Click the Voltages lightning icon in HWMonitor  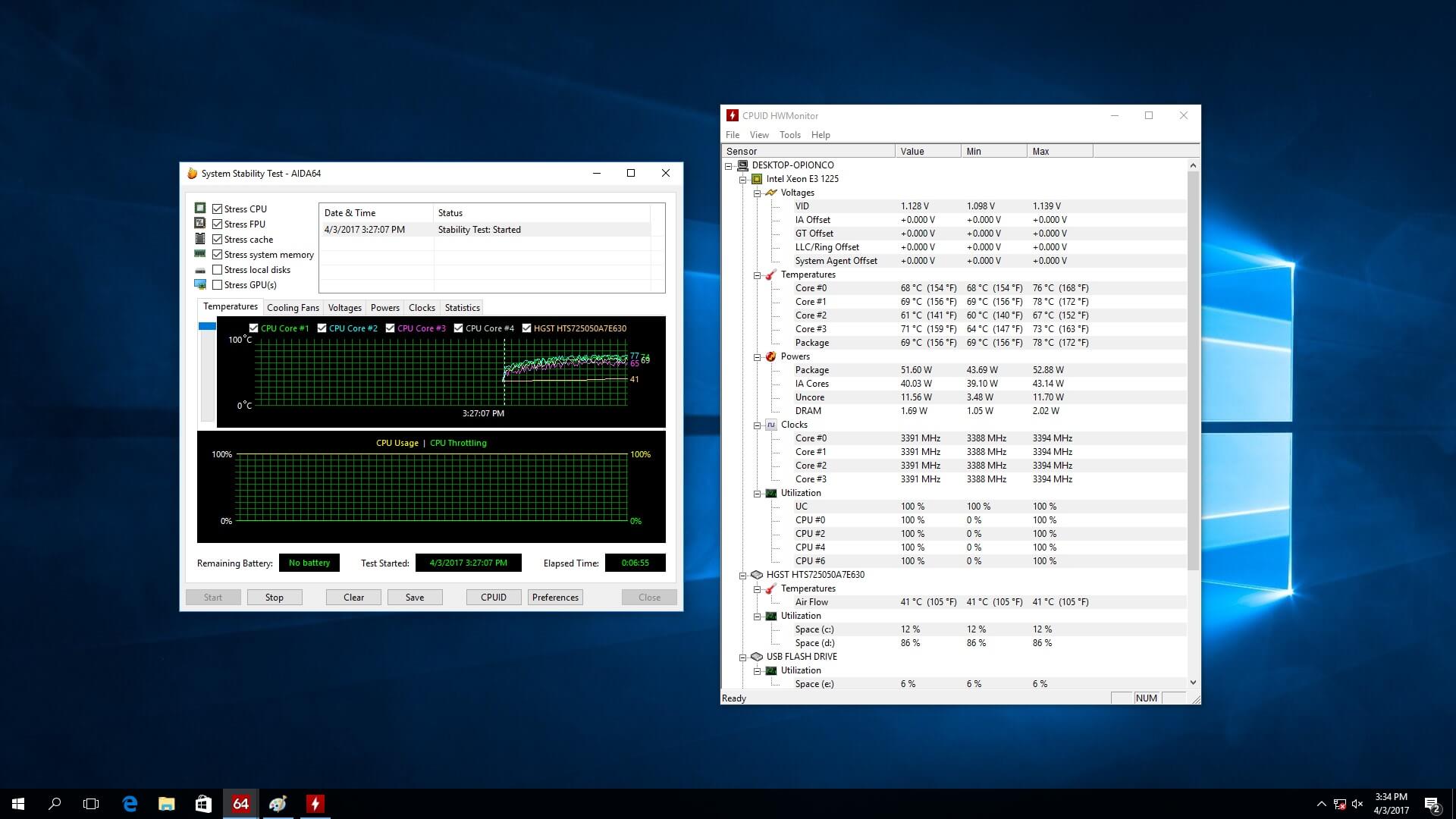771,193
